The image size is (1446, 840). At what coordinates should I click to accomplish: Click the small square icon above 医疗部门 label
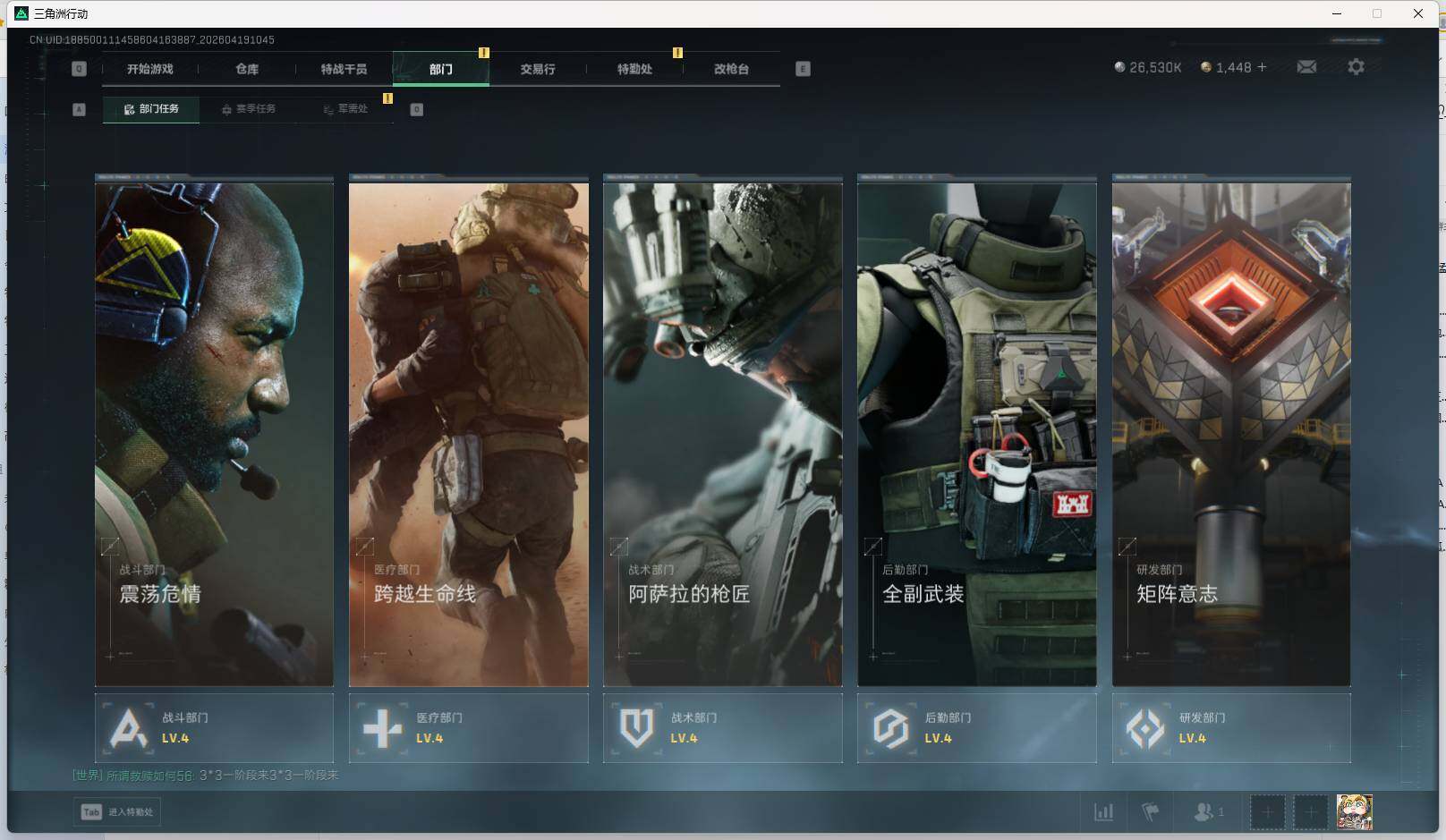[364, 546]
